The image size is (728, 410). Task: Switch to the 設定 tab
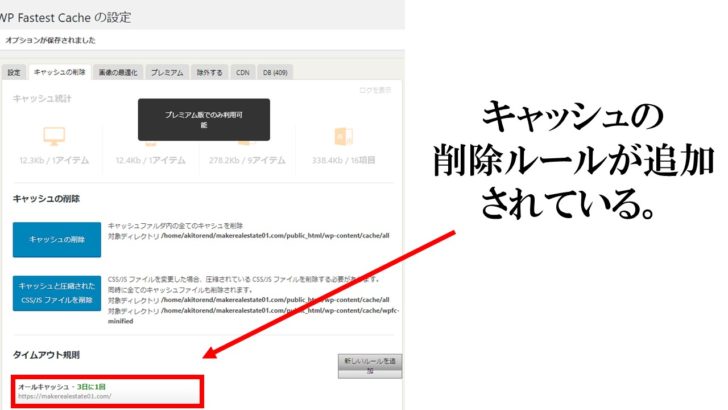pyautogui.click(x=14, y=72)
